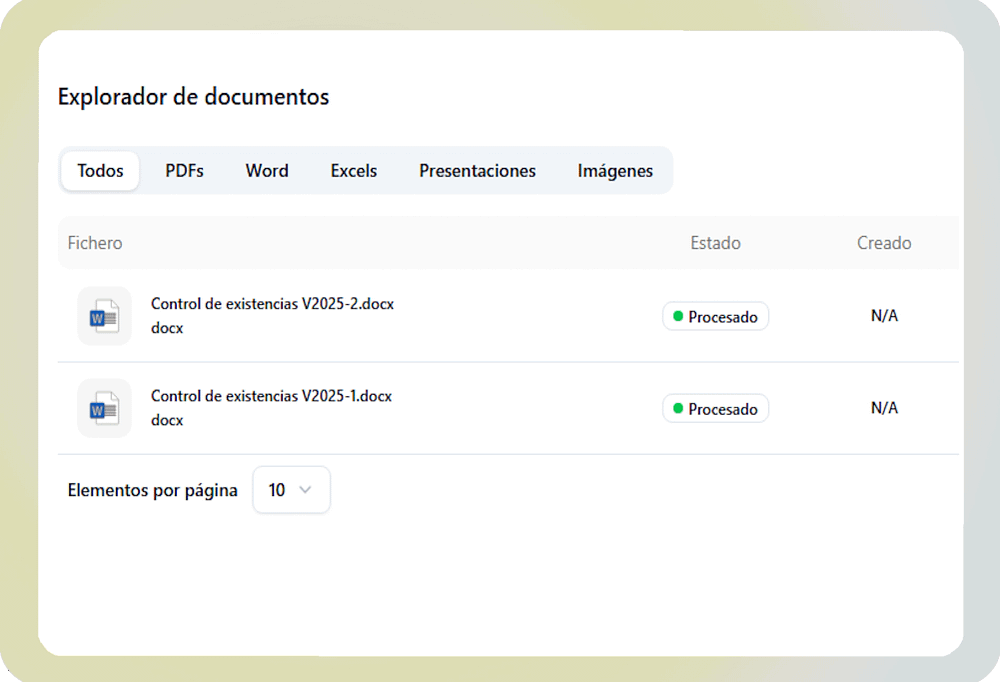The width and height of the screenshot is (1000, 682).
Task: Click the N/A created value for V2025-1
Action: click(x=884, y=408)
